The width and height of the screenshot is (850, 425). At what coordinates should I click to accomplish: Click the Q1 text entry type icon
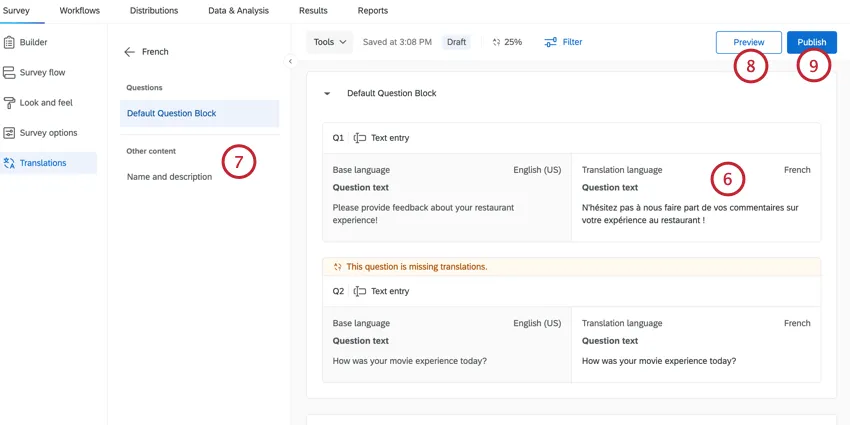[360, 138]
